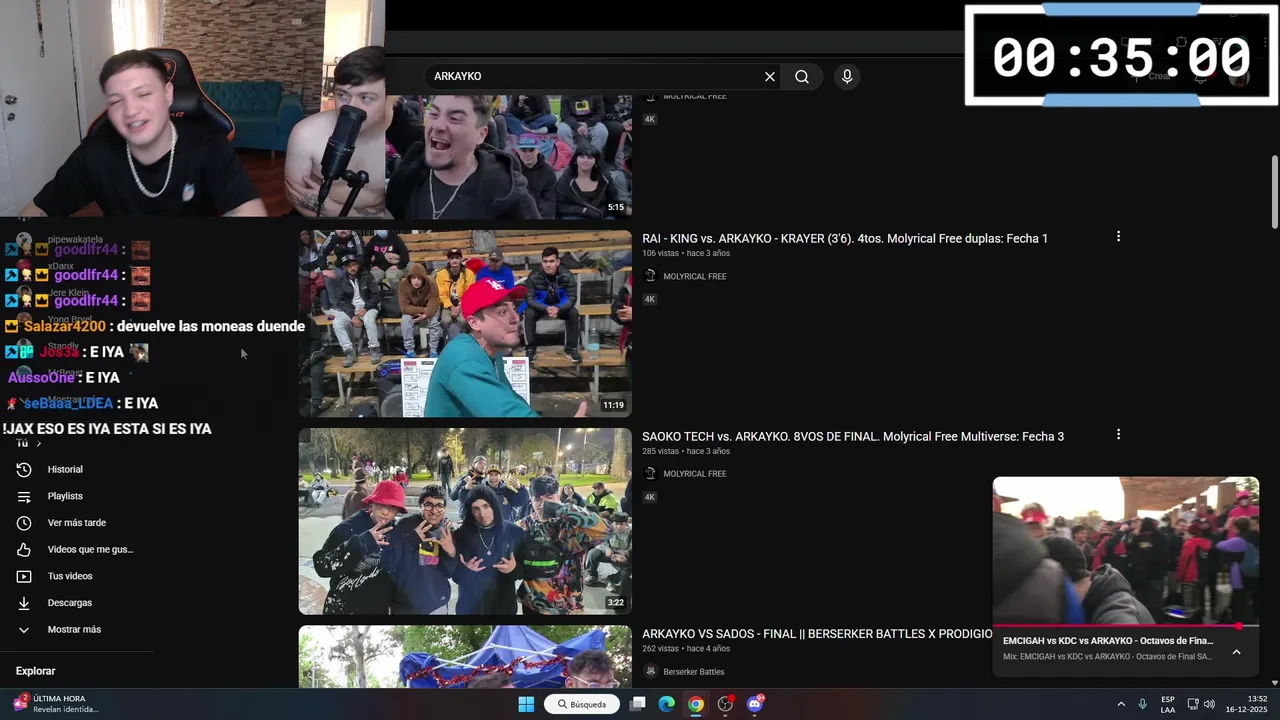Open Descargas in the sidebar
Image resolution: width=1280 pixels, height=720 pixels.
pos(70,603)
